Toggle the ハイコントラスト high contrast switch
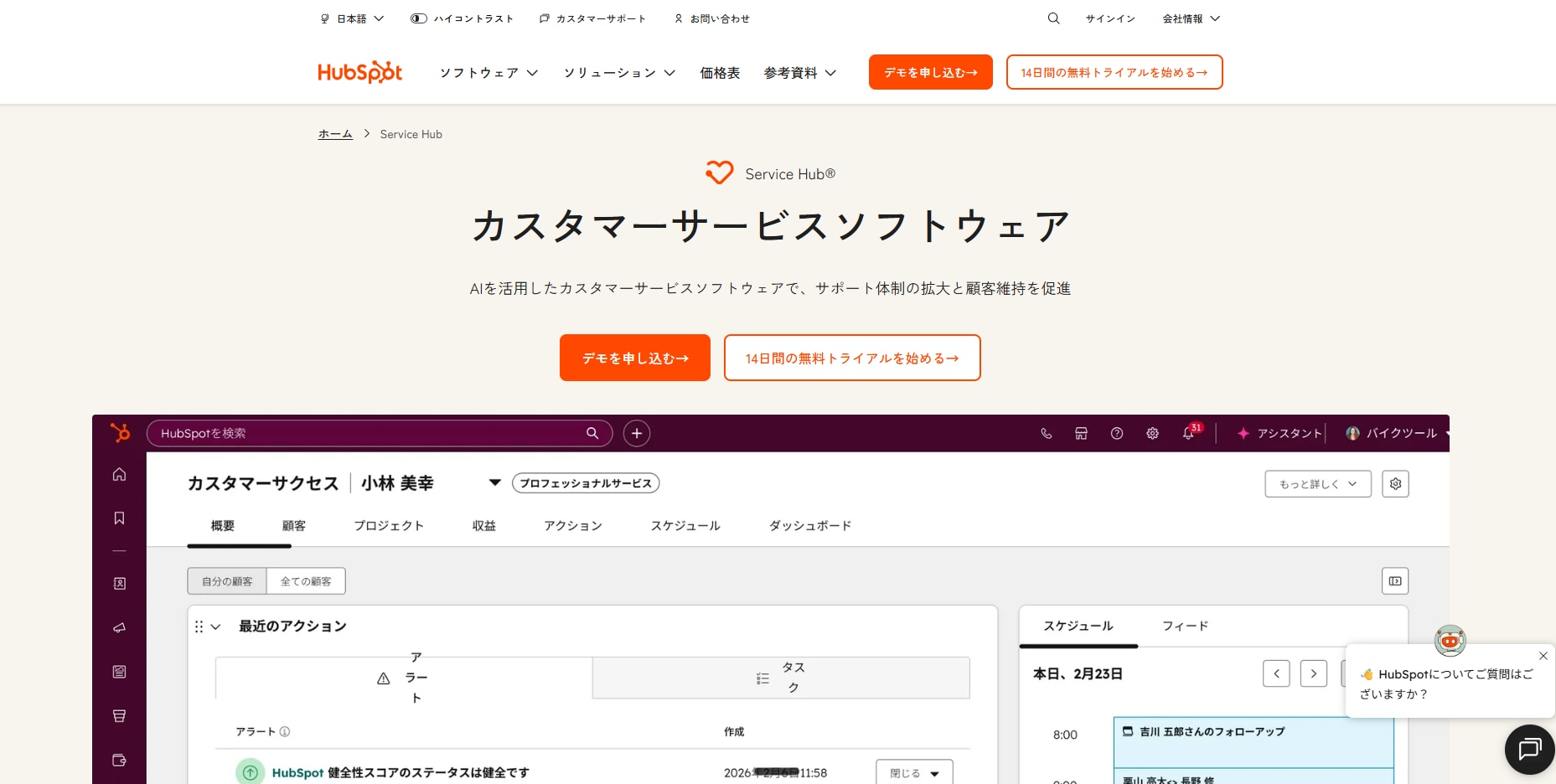The image size is (1556, 784). (419, 18)
